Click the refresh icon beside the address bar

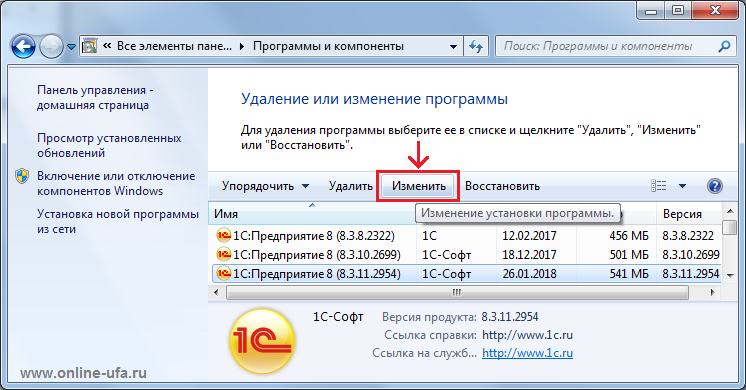(x=476, y=46)
